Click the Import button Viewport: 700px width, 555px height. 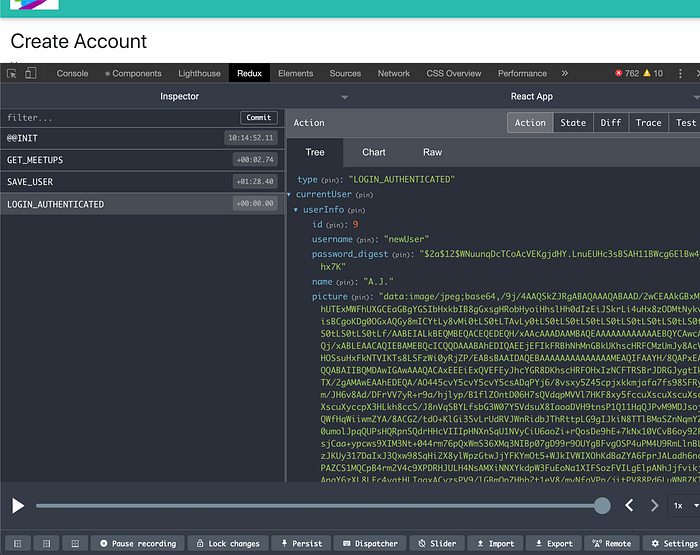click(x=496, y=543)
